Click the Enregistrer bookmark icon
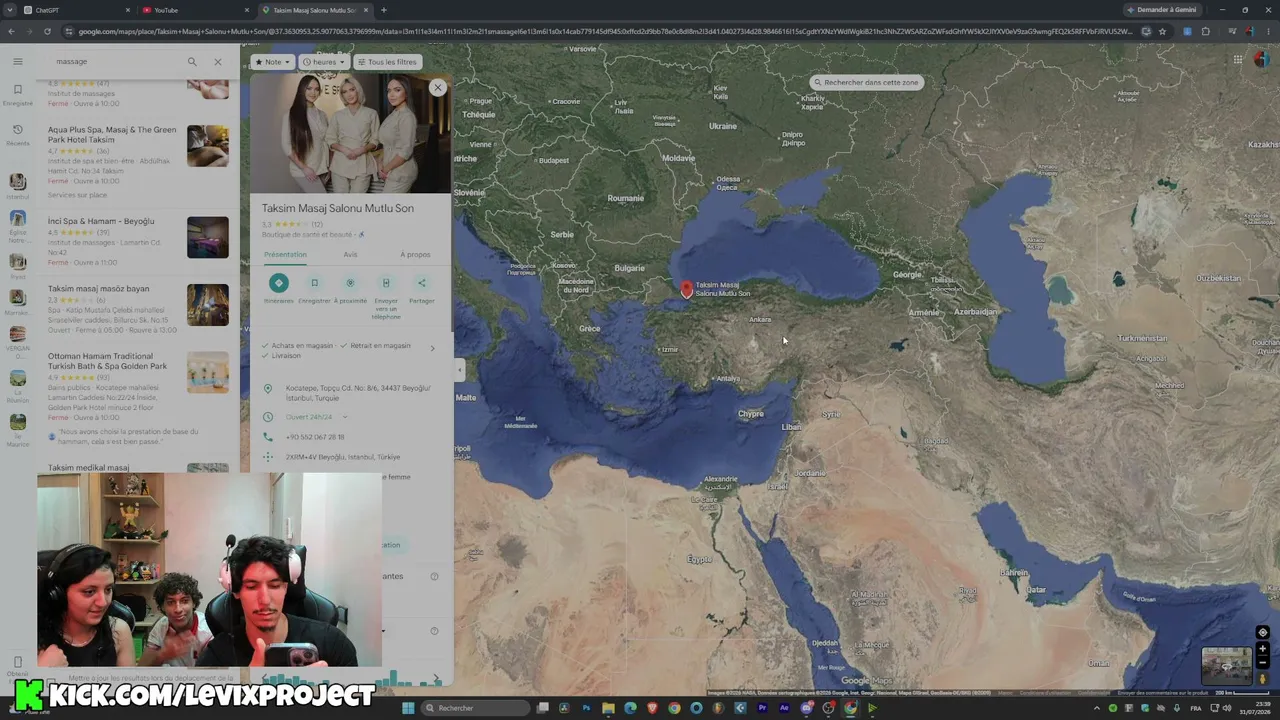Screen dimensions: 1280x720 pos(314,283)
